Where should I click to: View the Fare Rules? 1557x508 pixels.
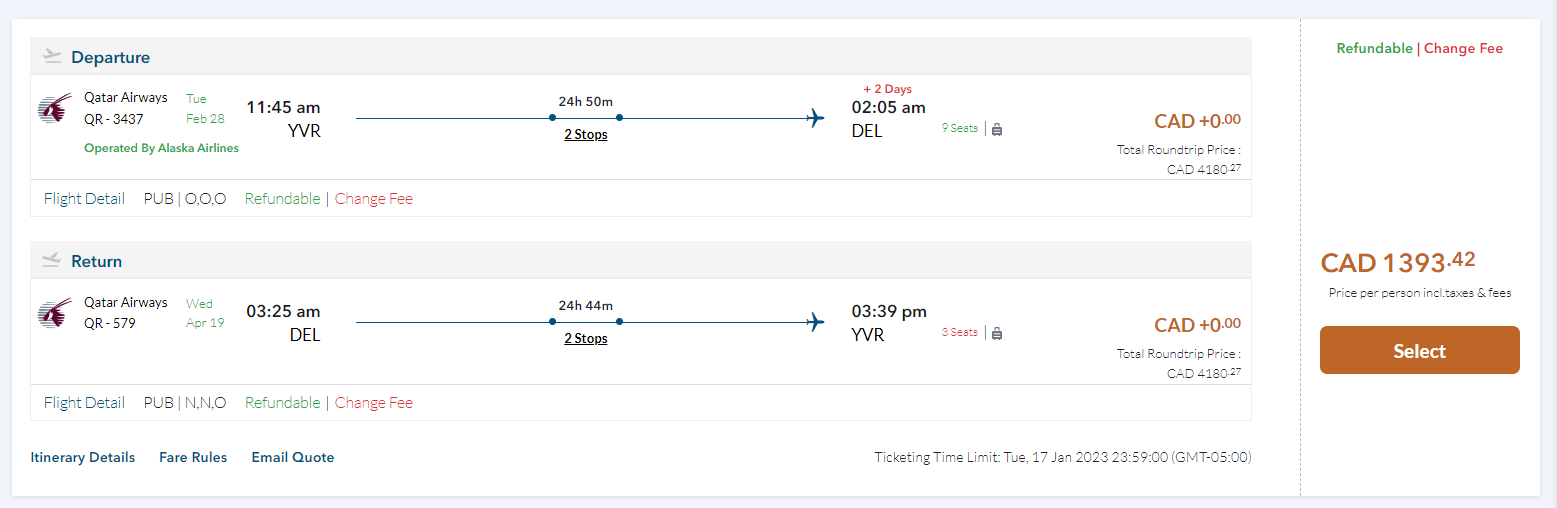tap(193, 458)
